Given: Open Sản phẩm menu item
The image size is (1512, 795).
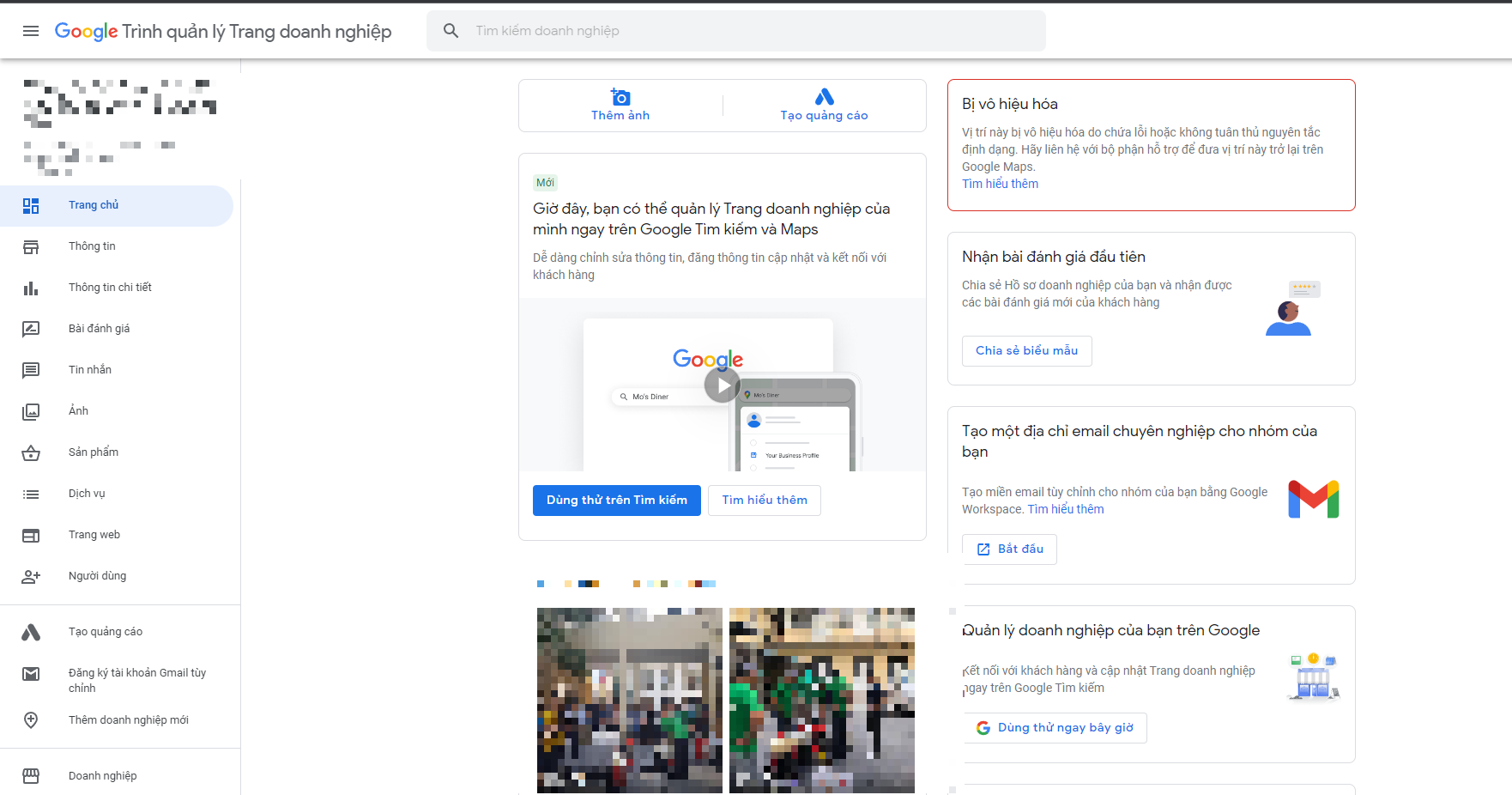Looking at the screenshot, I should [x=117, y=452].
